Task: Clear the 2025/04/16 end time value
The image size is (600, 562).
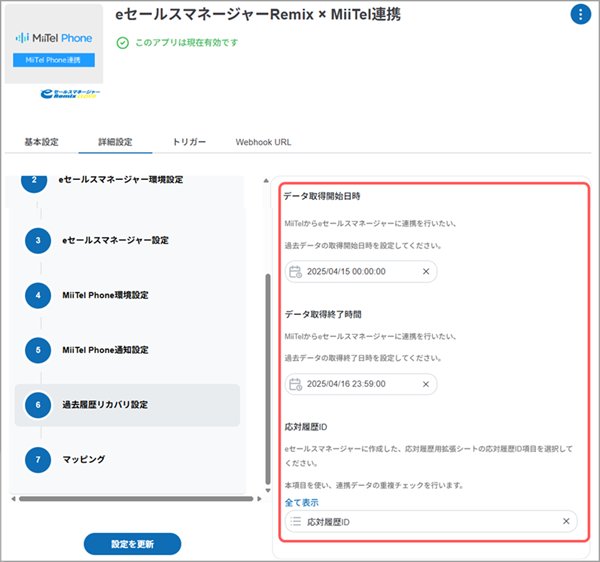Action: click(x=425, y=384)
